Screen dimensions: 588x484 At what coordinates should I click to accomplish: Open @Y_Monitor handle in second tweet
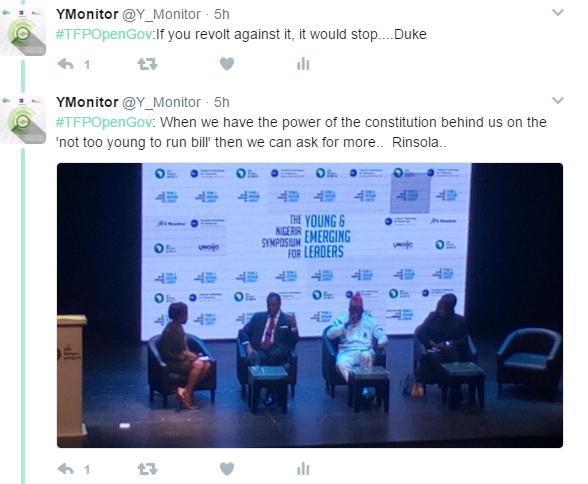click(x=162, y=102)
